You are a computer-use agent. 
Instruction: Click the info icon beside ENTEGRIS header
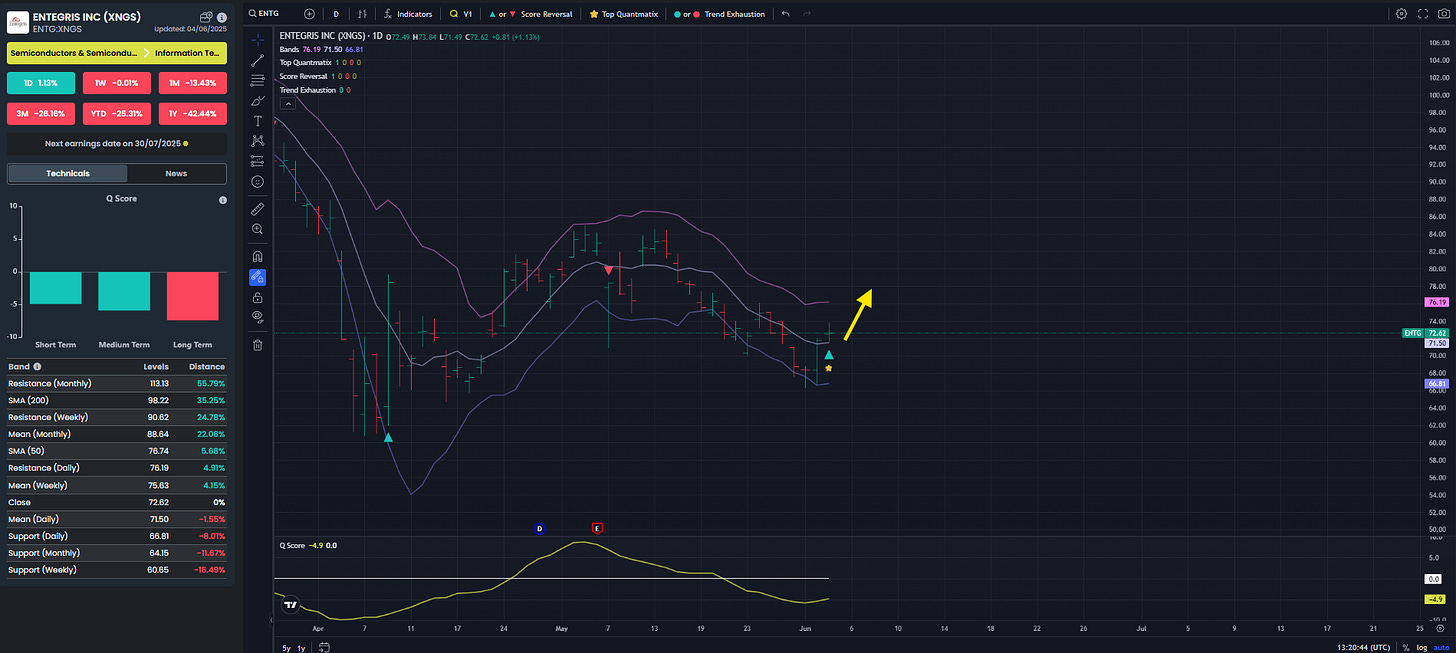tap(221, 18)
